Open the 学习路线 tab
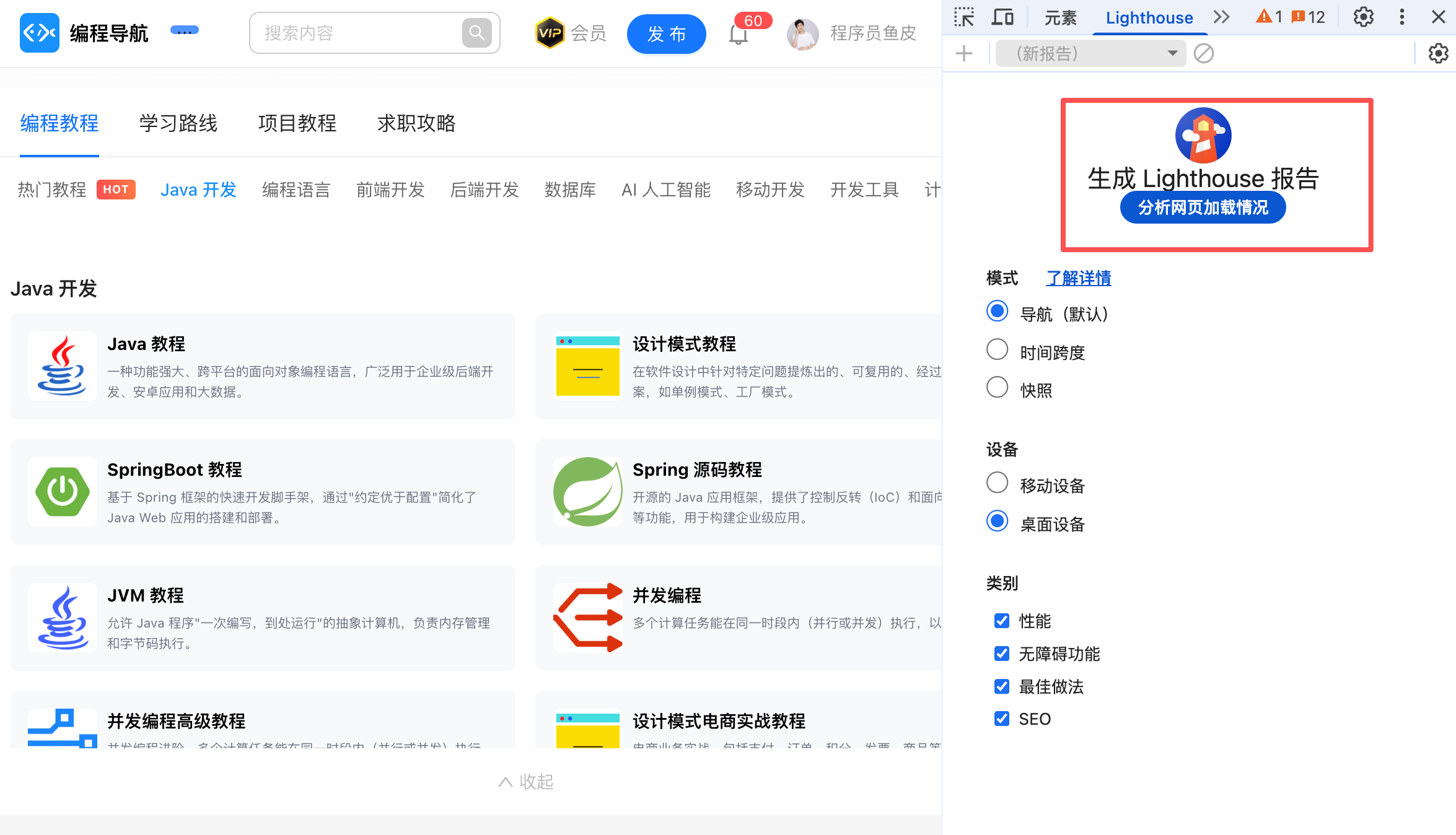 point(178,123)
